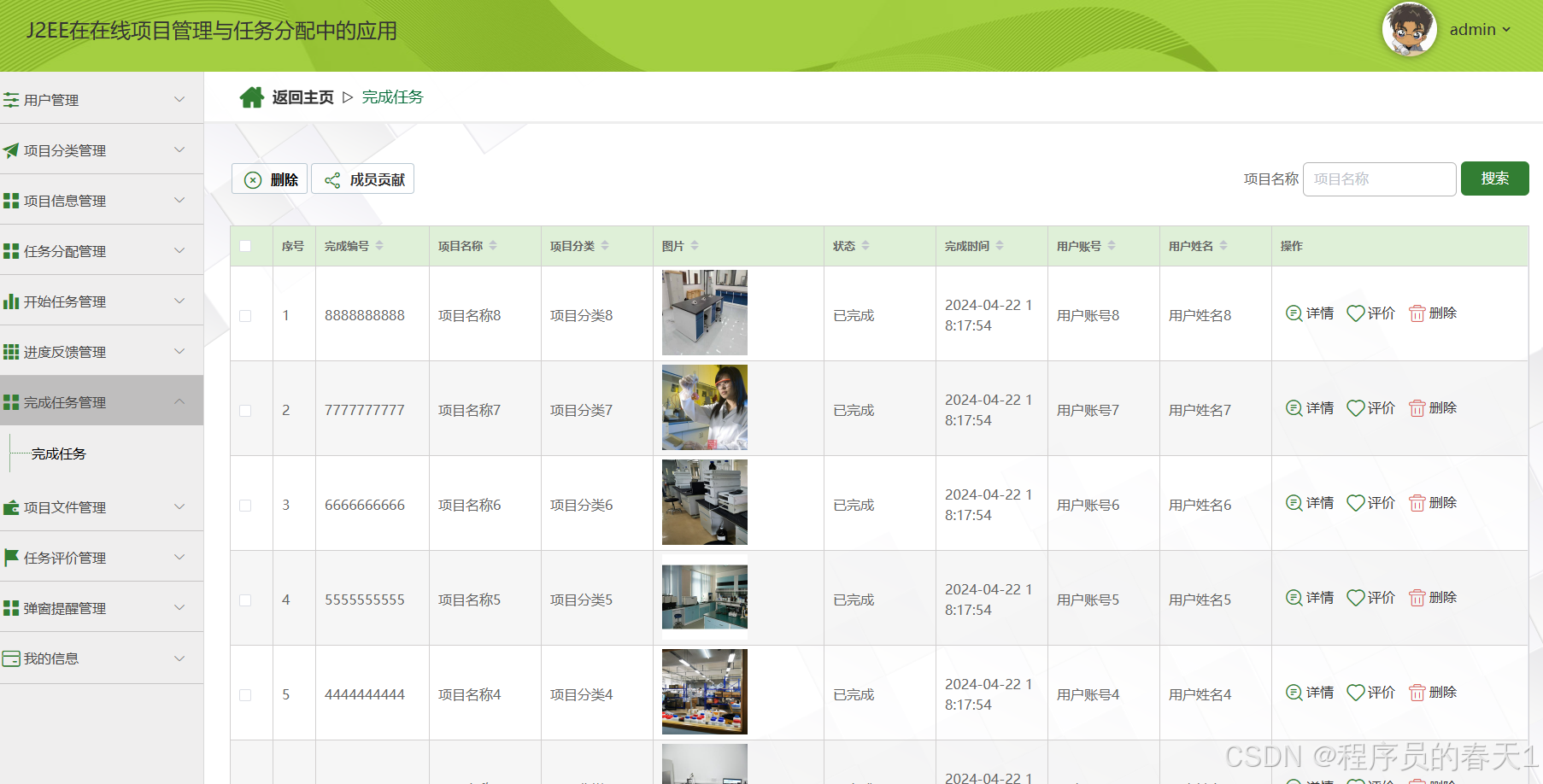
Task: Click the row 5 lab thumbnail
Action: [705, 692]
